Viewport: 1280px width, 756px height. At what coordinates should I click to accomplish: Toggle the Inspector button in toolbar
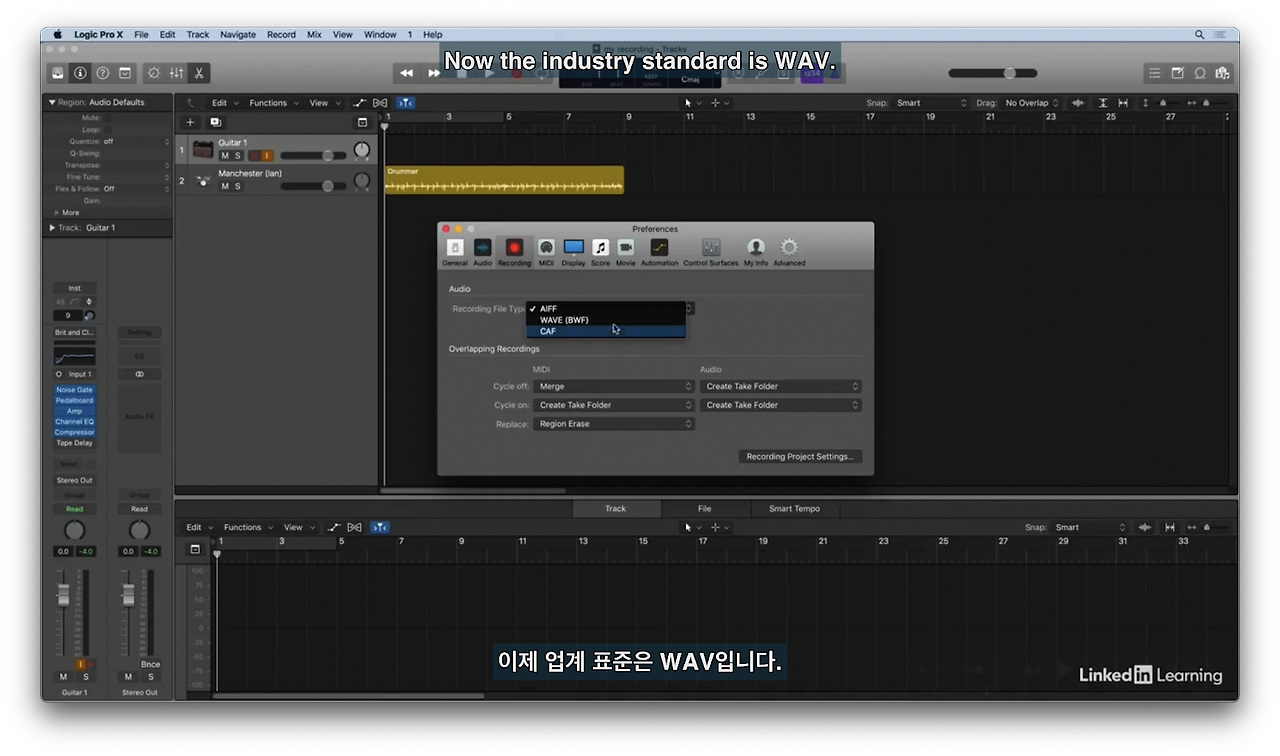pos(80,73)
